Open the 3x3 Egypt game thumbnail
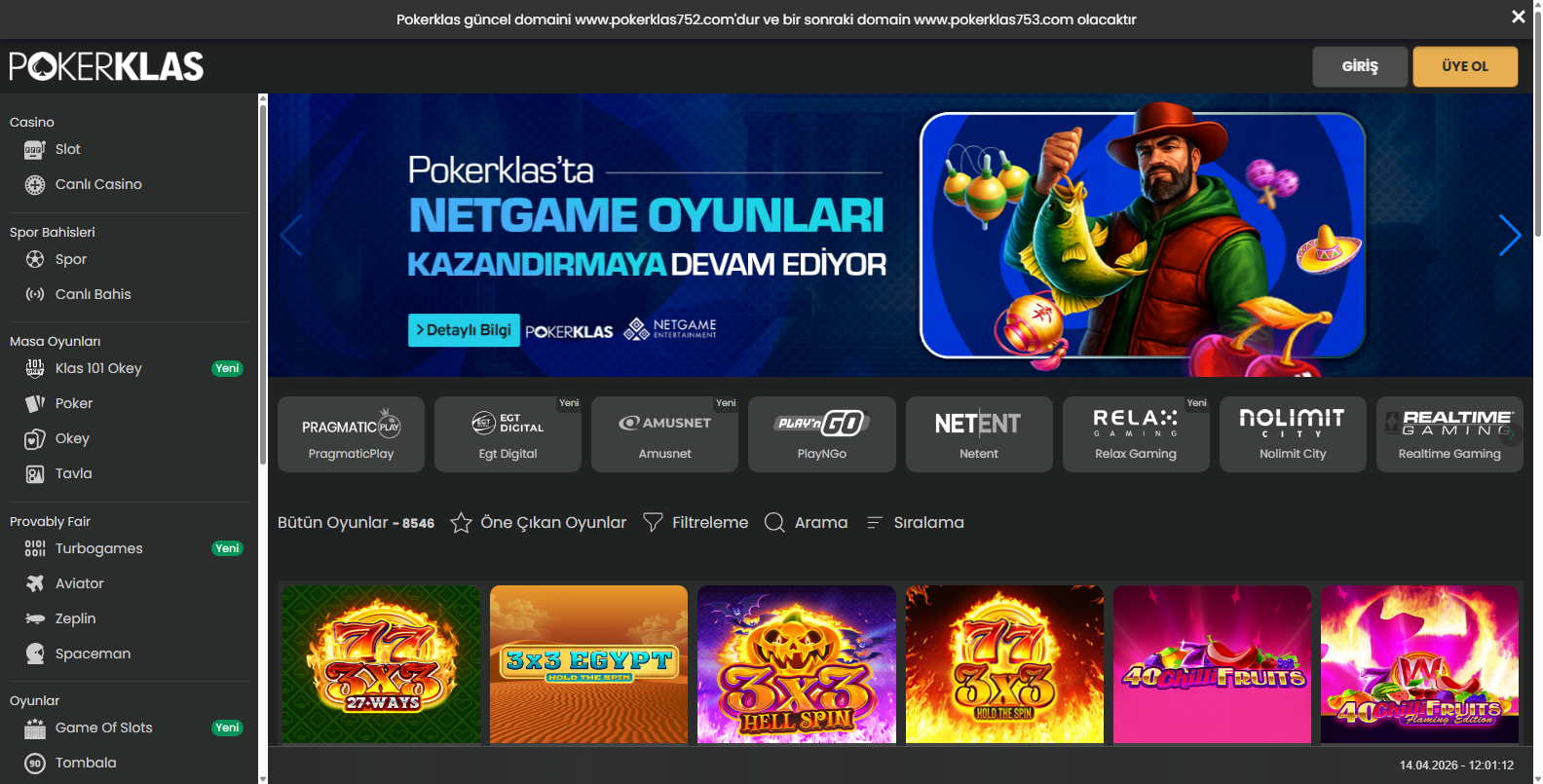This screenshot has height=784, width=1543. (588, 664)
